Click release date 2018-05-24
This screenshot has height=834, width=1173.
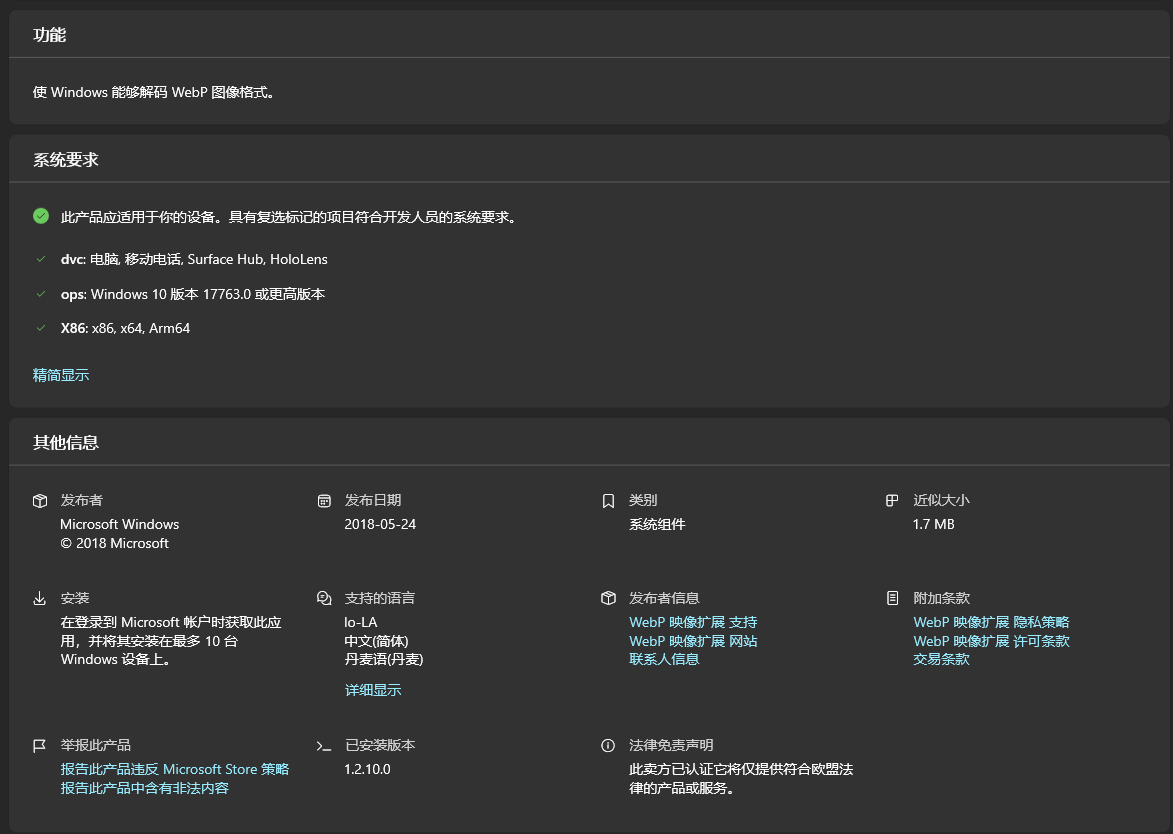(380, 524)
